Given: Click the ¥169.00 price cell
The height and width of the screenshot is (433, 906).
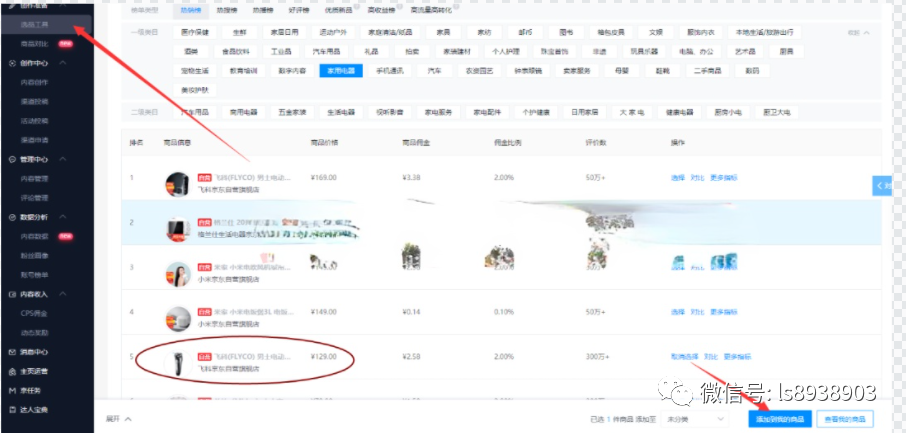Looking at the screenshot, I should pyautogui.click(x=324, y=177).
